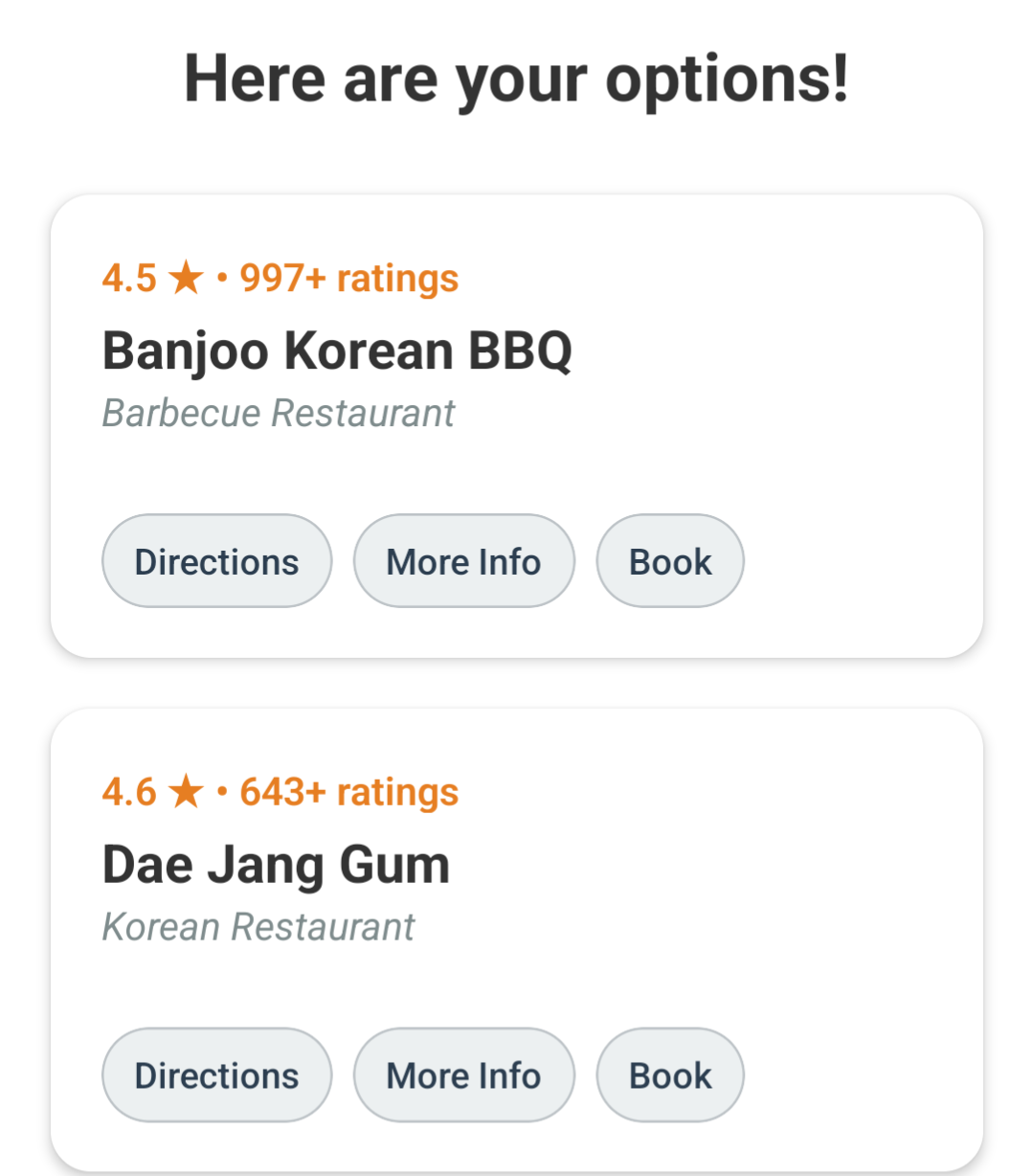Book a table at Banjoo Korean BBQ
1033x1176 pixels.
click(x=669, y=561)
